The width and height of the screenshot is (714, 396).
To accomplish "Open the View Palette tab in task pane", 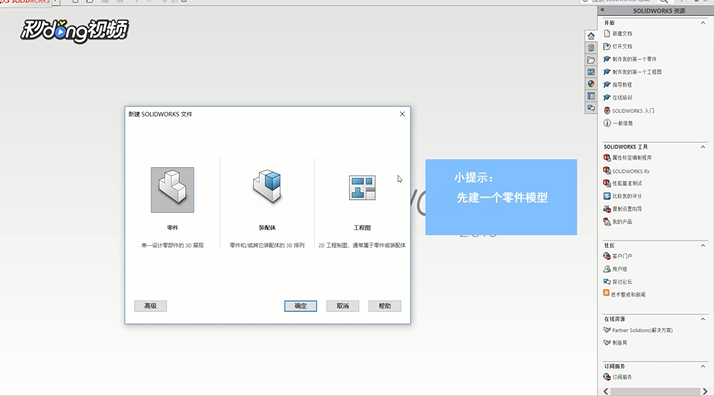I will [x=591, y=72].
